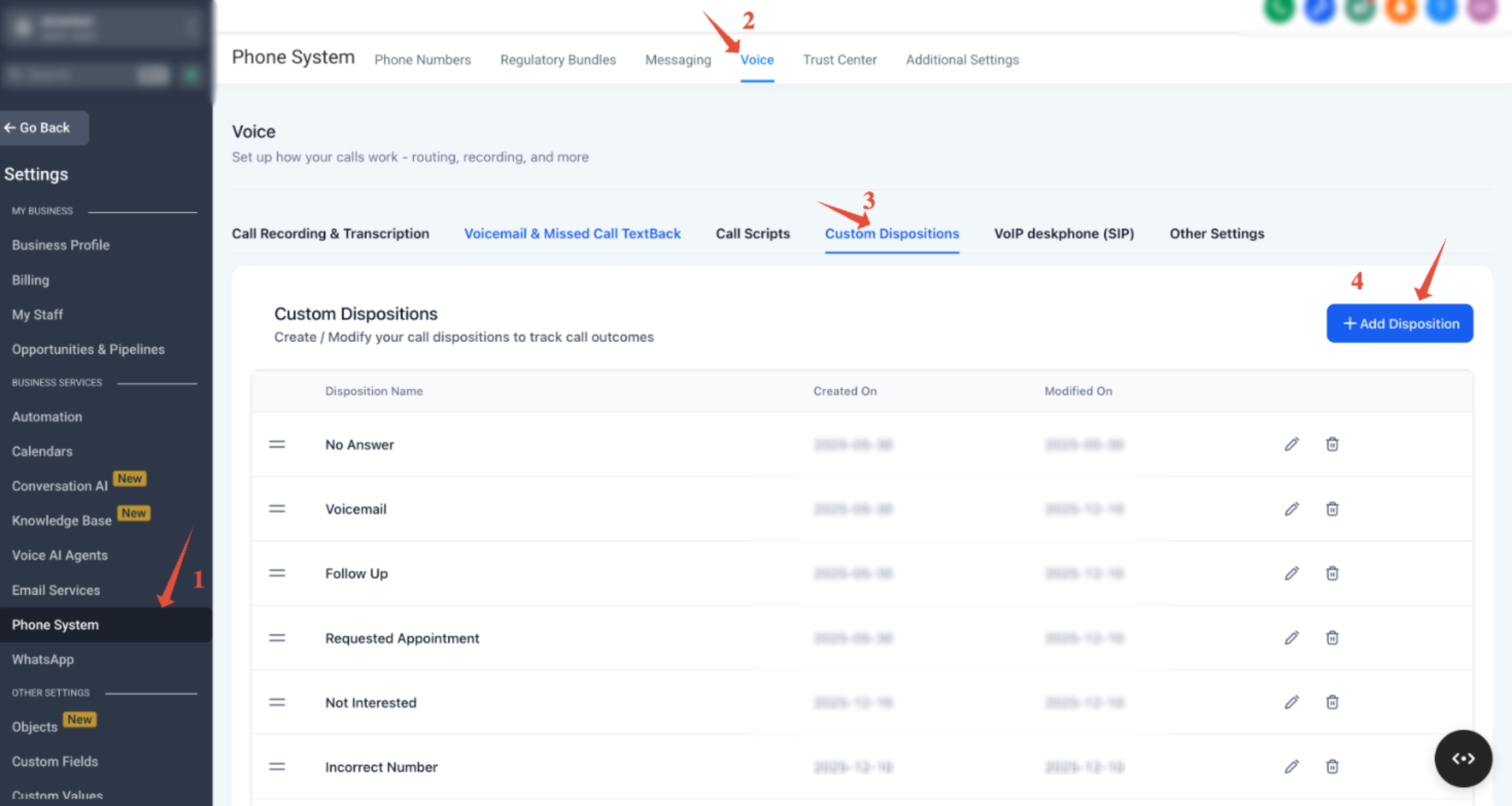1512x806 pixels.
Task: Delete the Follow Up disposition
Action: pyautogui.click(x=1332, y=573)
